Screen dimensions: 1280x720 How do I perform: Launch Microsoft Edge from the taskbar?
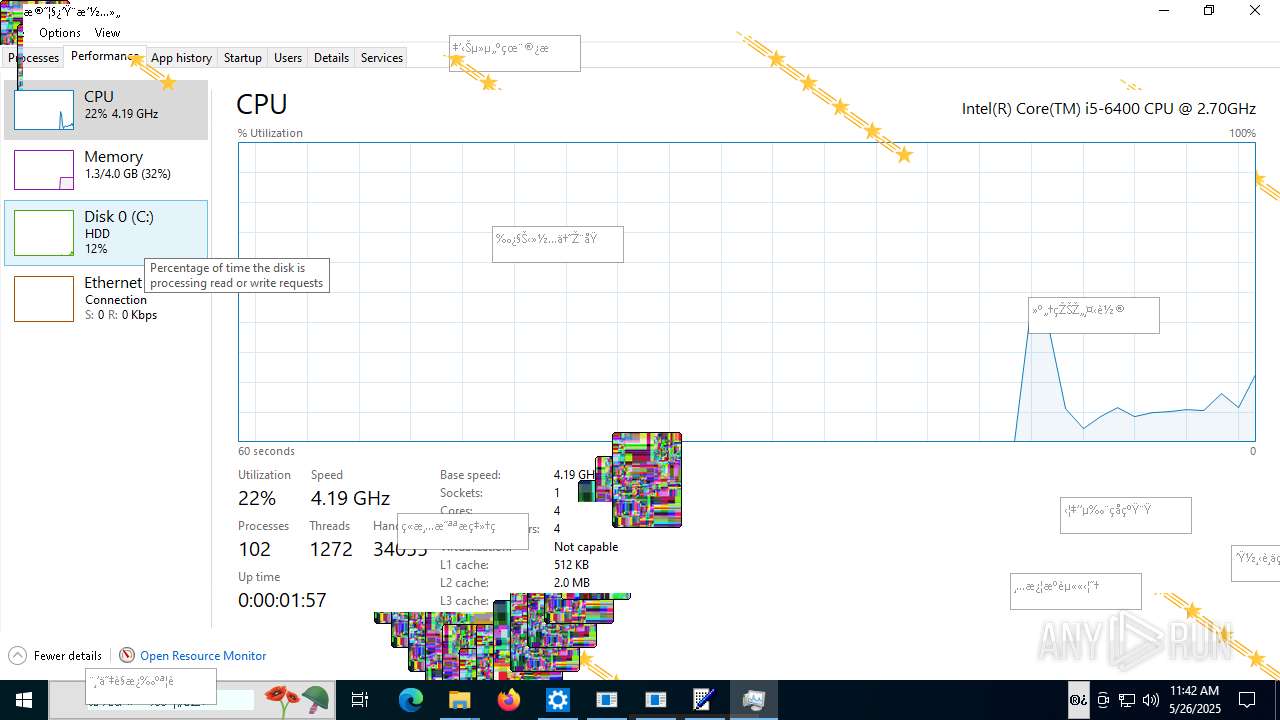click(x=411, y=700)
